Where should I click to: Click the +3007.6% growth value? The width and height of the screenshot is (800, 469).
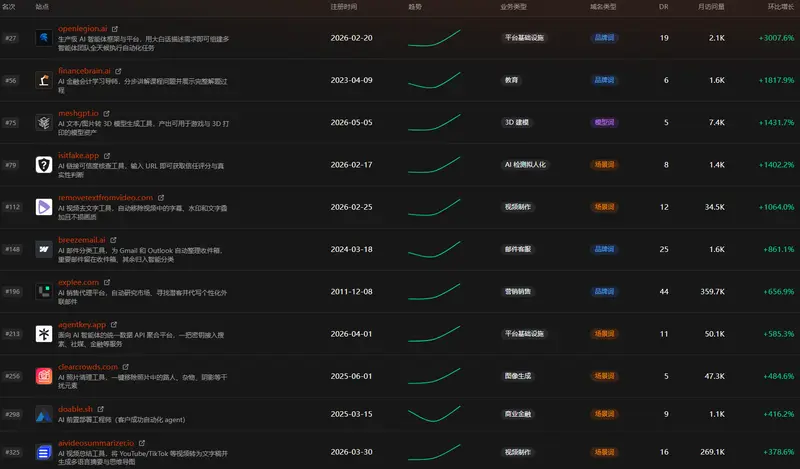click(776, 38)
